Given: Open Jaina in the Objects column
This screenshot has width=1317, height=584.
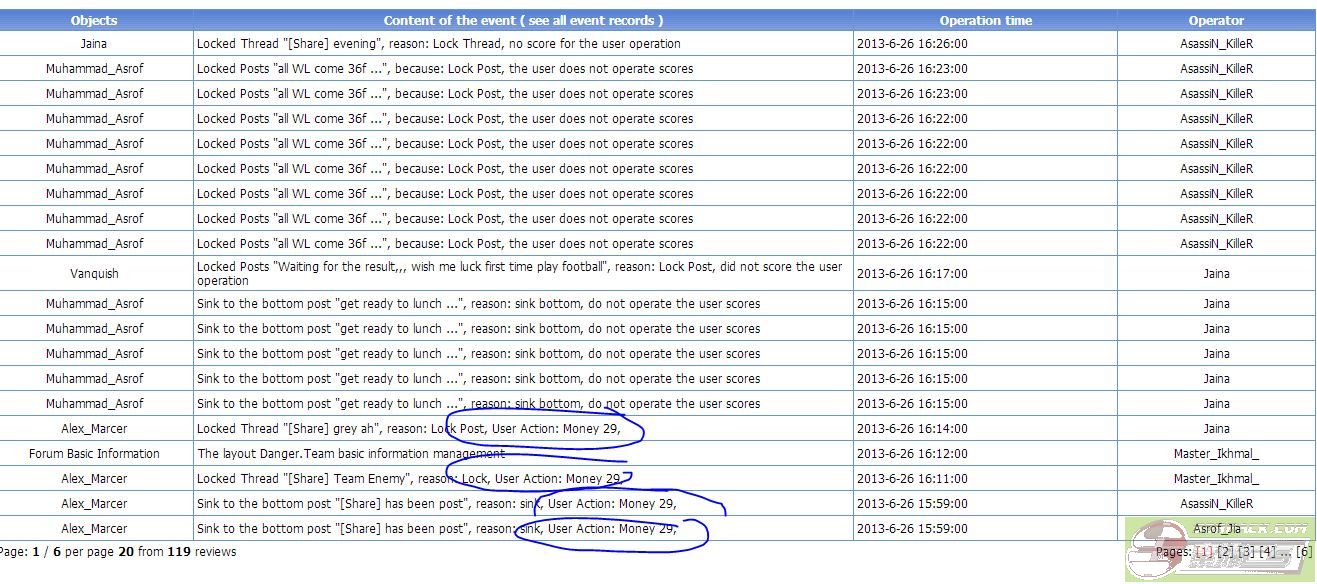Looking at the screenshot, I should click(x=94, y=44).
